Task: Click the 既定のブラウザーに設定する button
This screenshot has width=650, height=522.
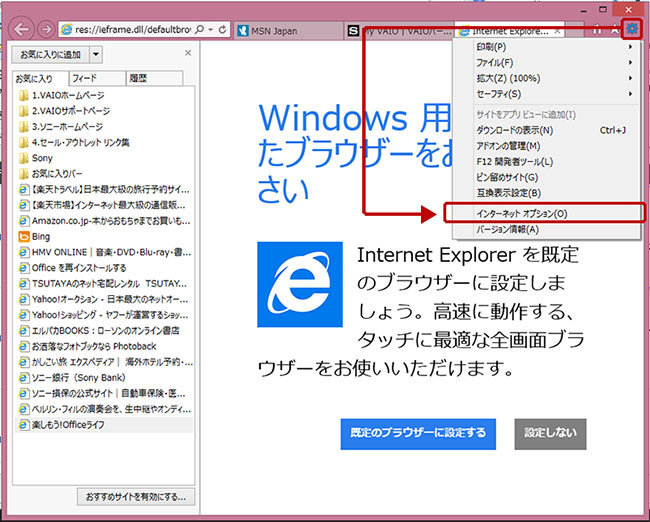Action: click(418, 434)
